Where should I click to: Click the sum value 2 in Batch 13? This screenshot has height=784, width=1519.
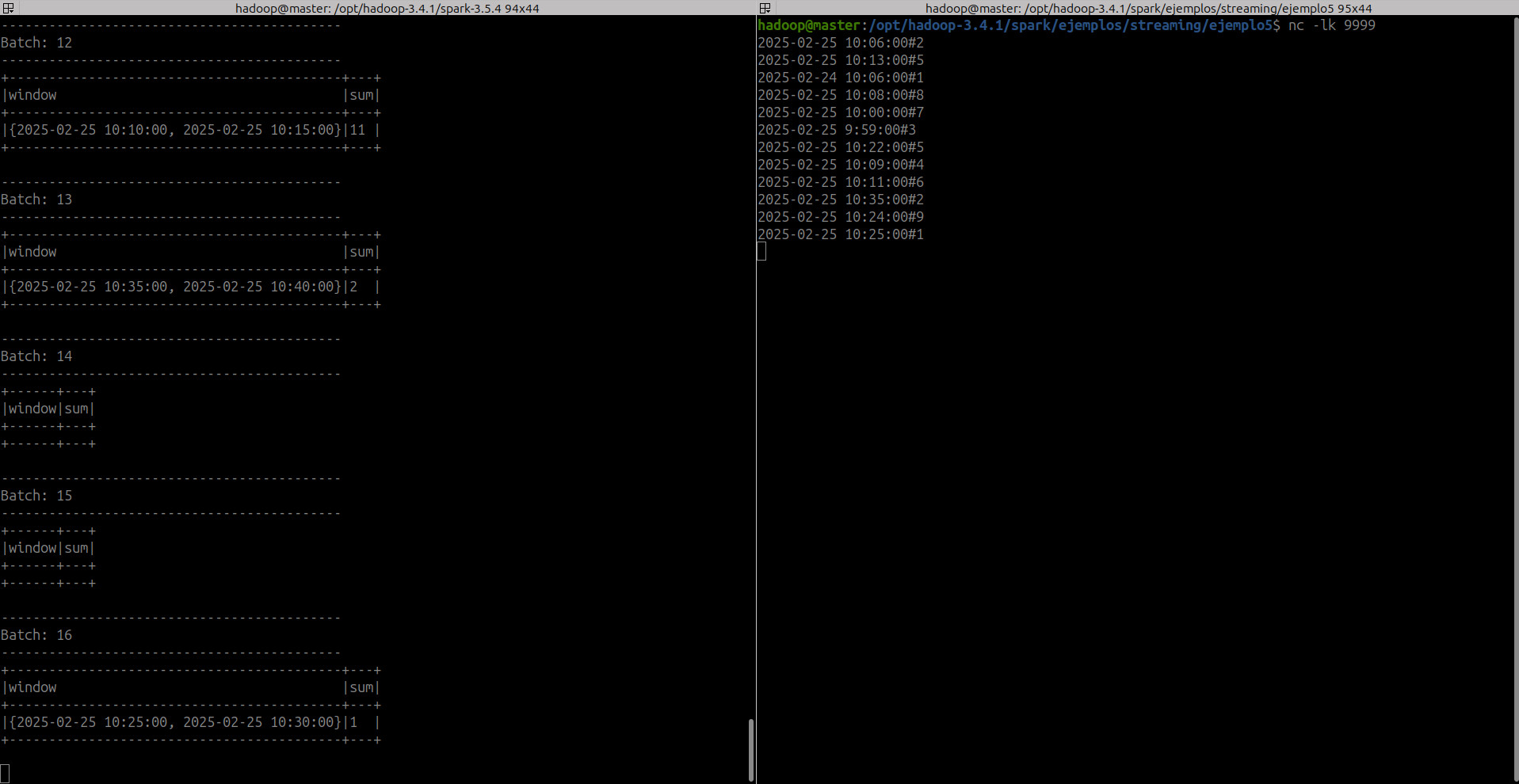(353, 287)
